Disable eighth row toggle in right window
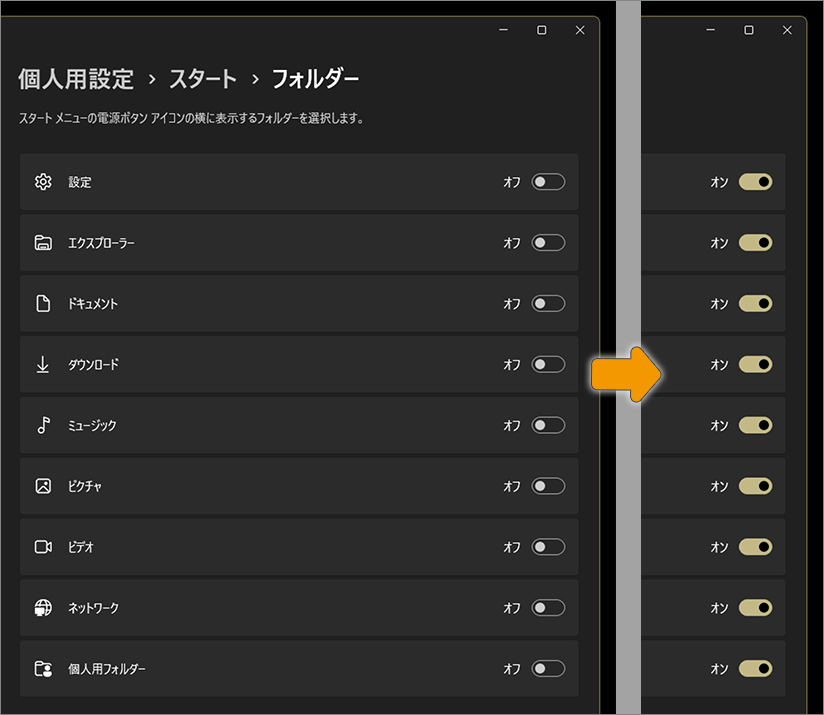The height and width of the screenshot is (715, 824). (755, 608)
